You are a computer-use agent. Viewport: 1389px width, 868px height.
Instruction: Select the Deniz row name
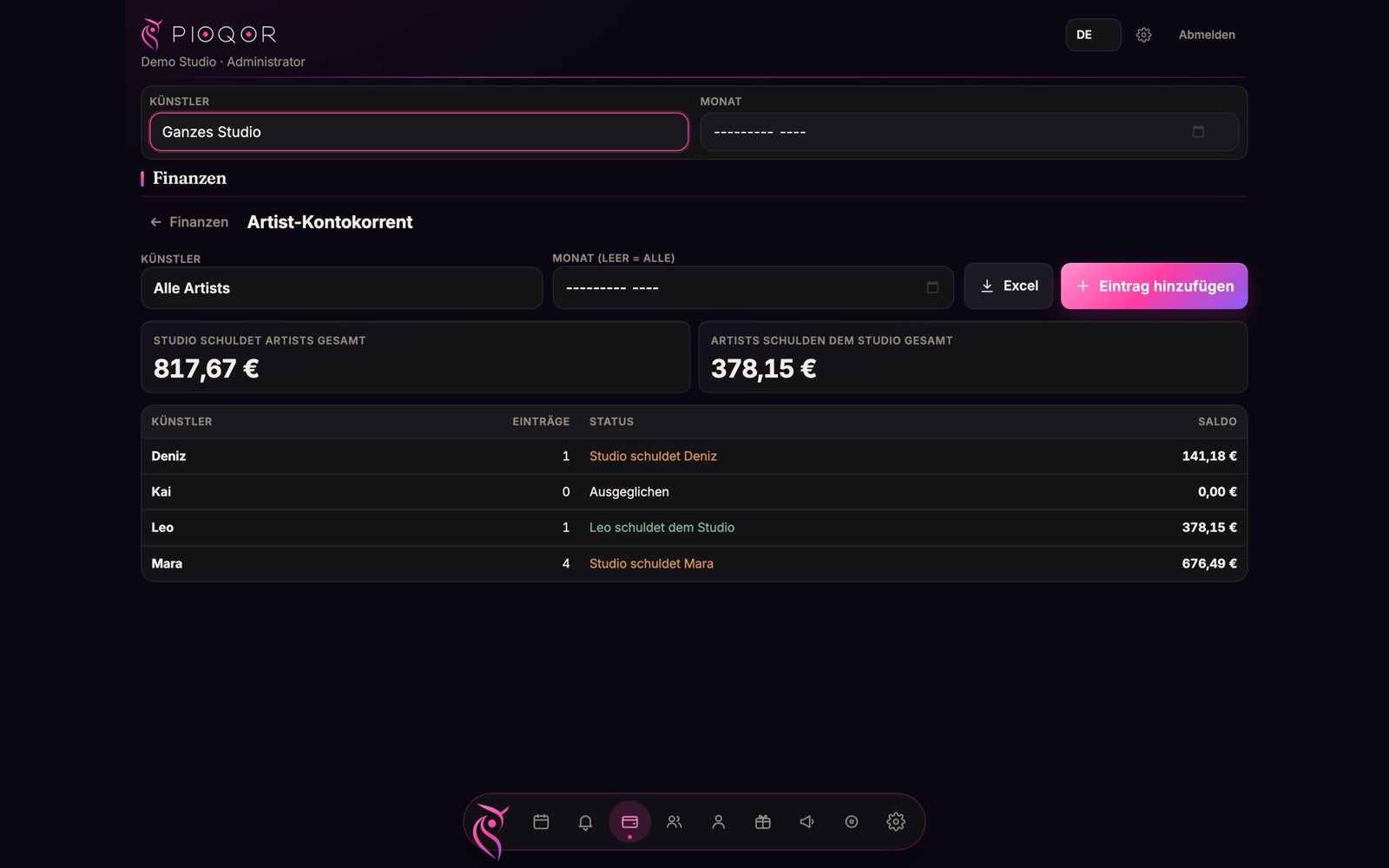tap(168, 456)
